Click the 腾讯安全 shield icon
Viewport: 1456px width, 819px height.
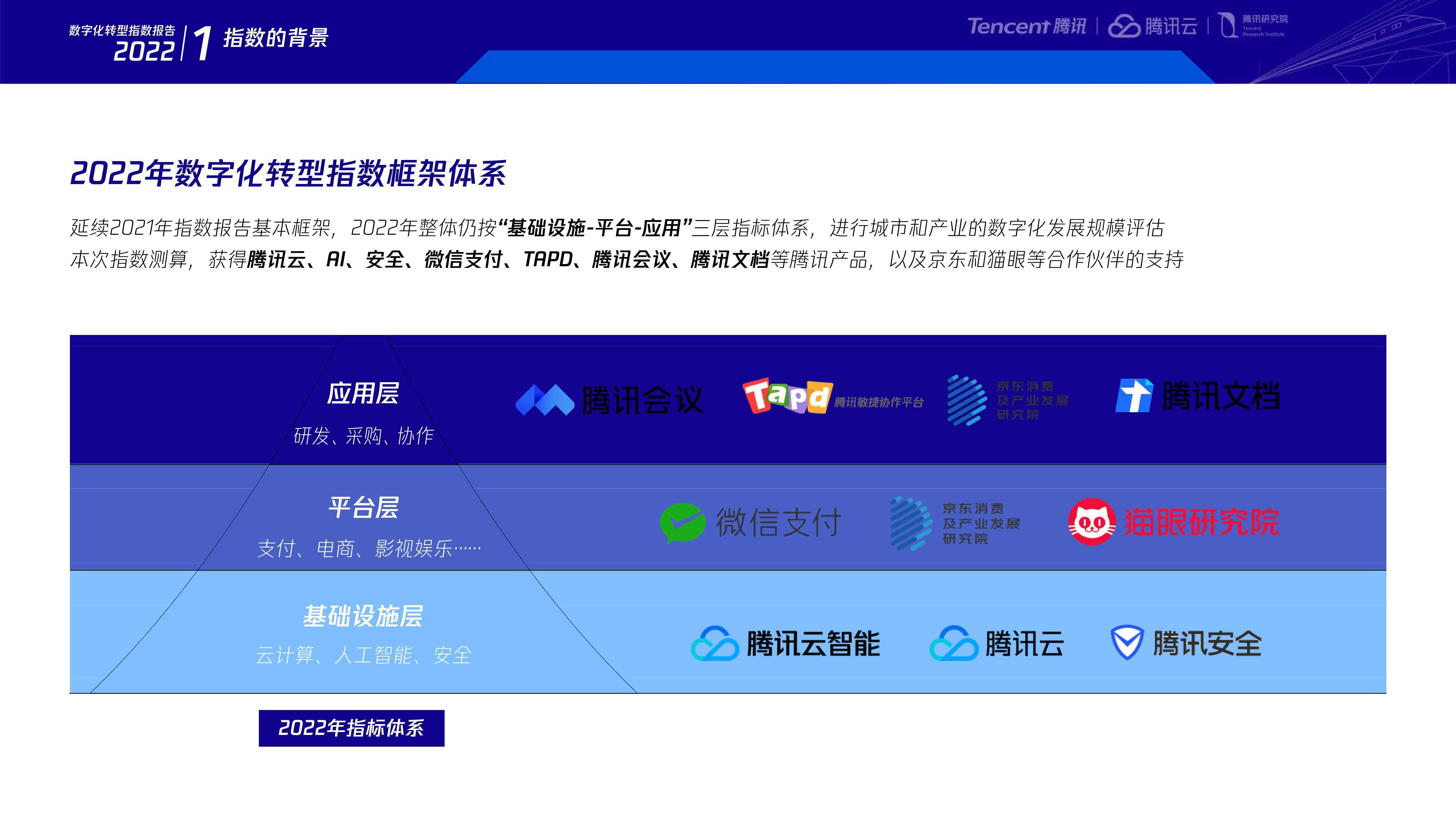pos(1127,643)
